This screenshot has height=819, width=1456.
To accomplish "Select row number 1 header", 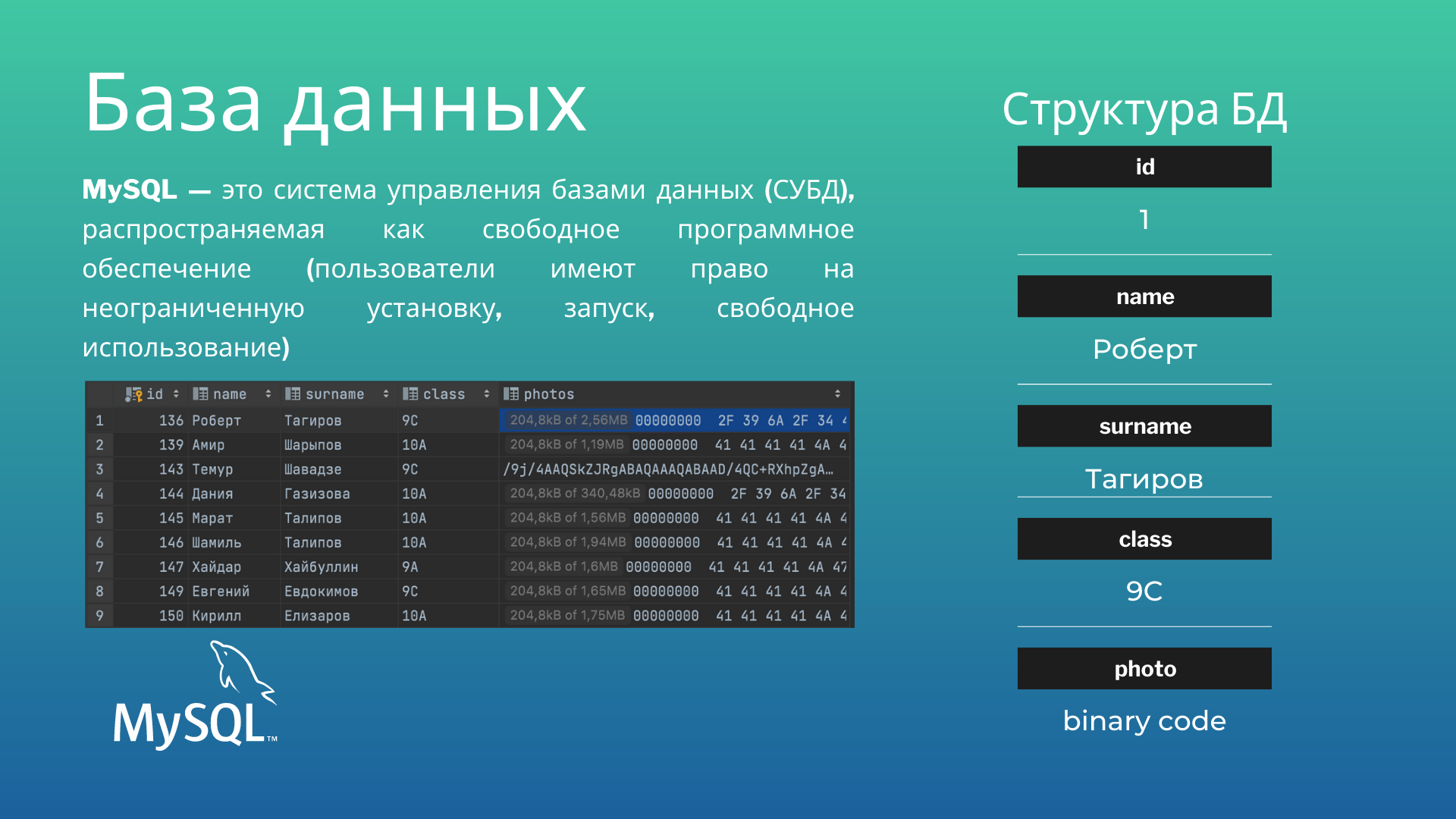I will coord(99,420).
